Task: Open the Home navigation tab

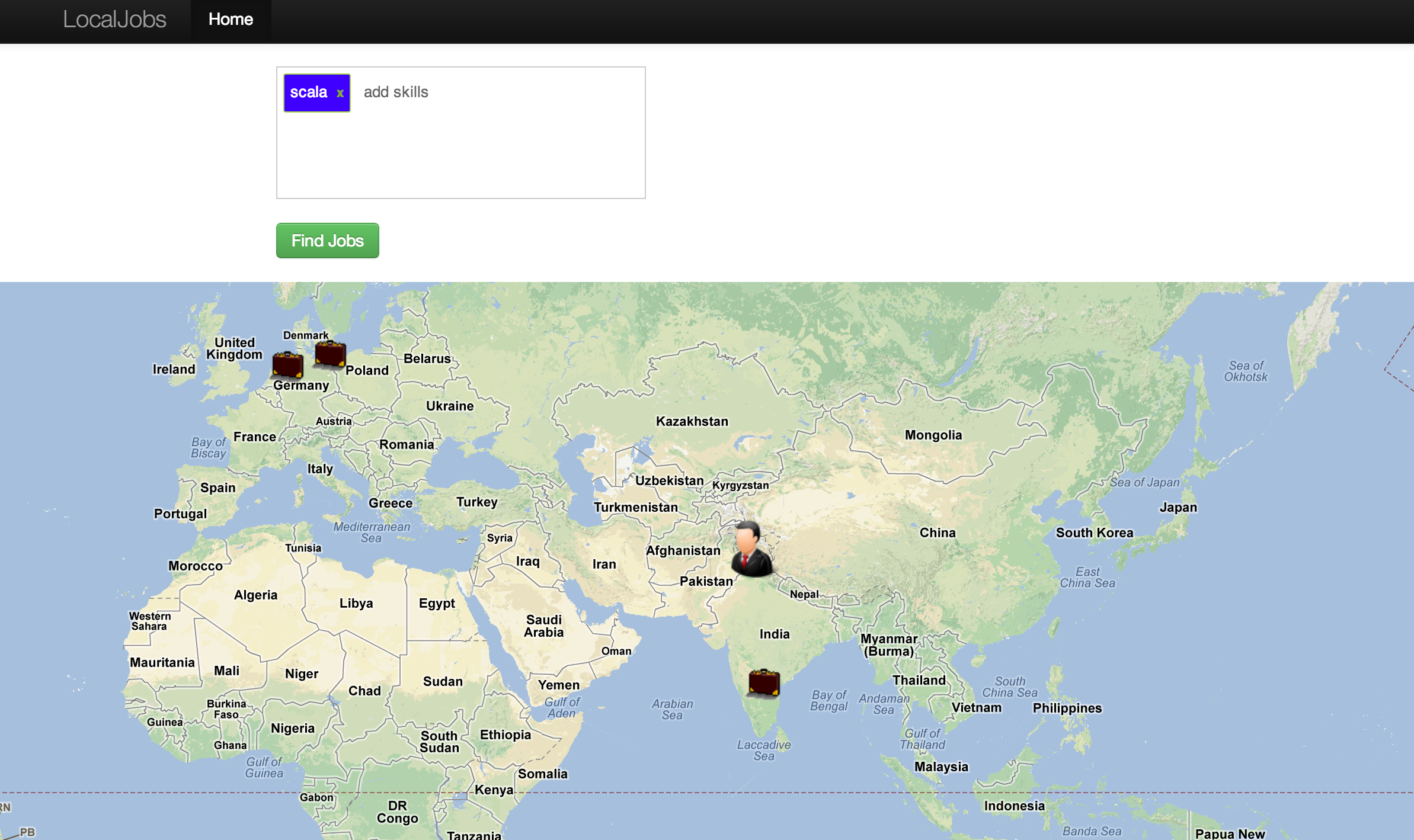Action: (x=231, y=20)
